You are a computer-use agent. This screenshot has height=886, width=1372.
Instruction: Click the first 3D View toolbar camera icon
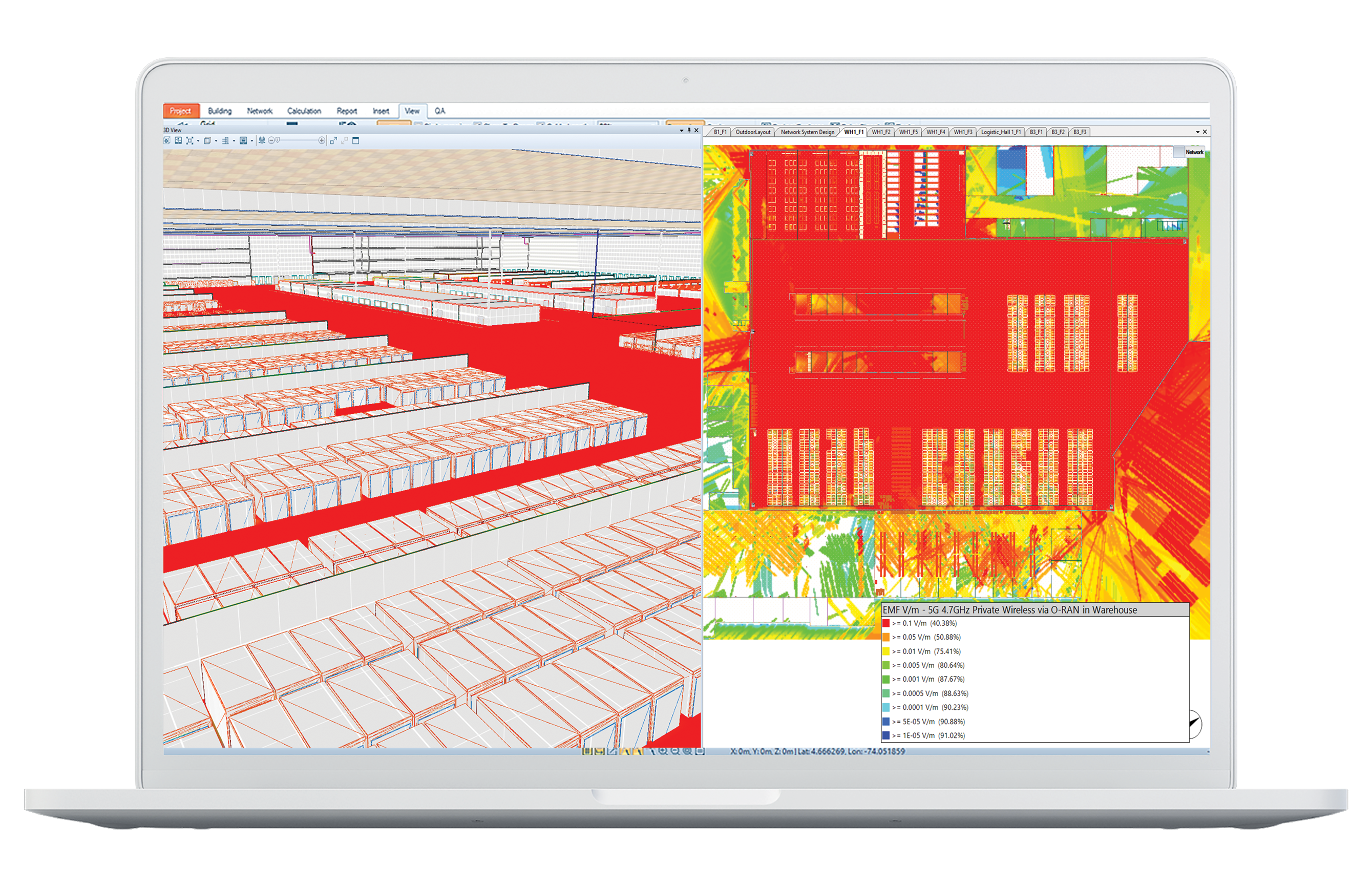[x=167, y=140]
